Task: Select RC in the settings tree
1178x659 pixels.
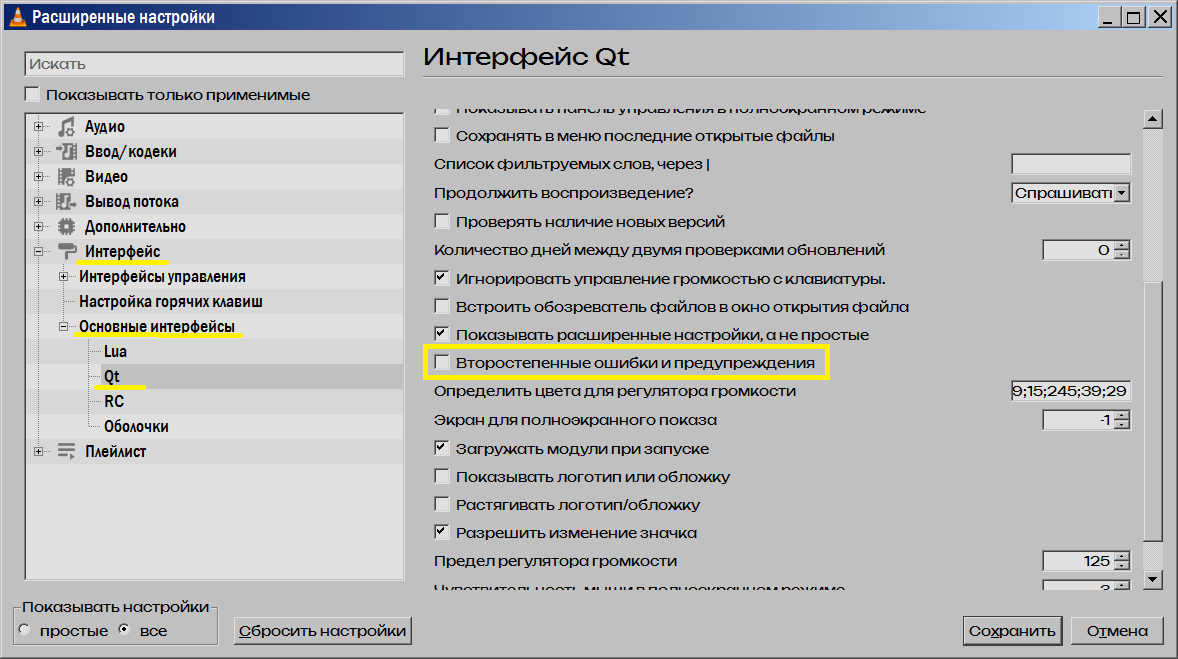Action: point(113,401)
